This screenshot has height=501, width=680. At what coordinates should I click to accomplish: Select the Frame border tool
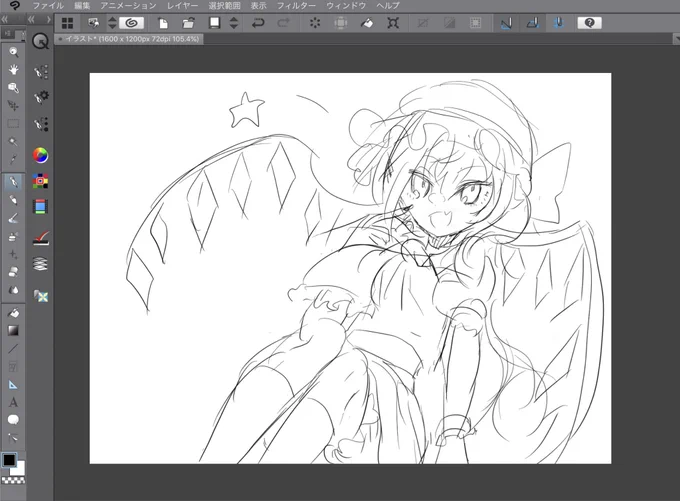click(x=13, y=367)
